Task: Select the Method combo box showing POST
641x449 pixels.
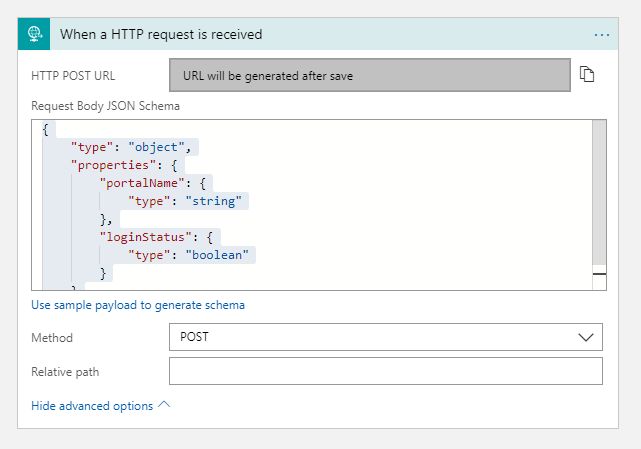Action: pos(385,337)
